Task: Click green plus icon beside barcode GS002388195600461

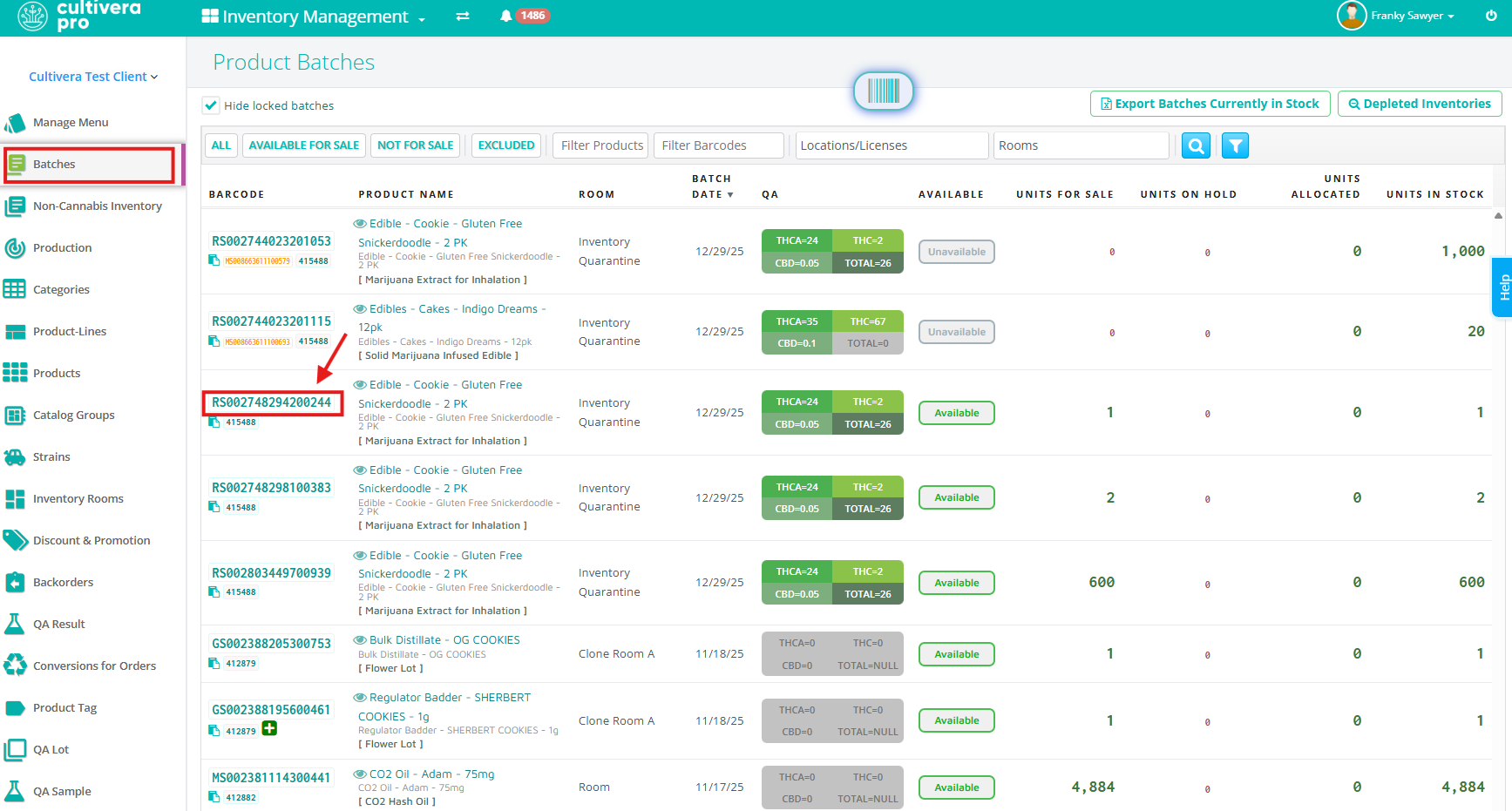Action: 270,728
